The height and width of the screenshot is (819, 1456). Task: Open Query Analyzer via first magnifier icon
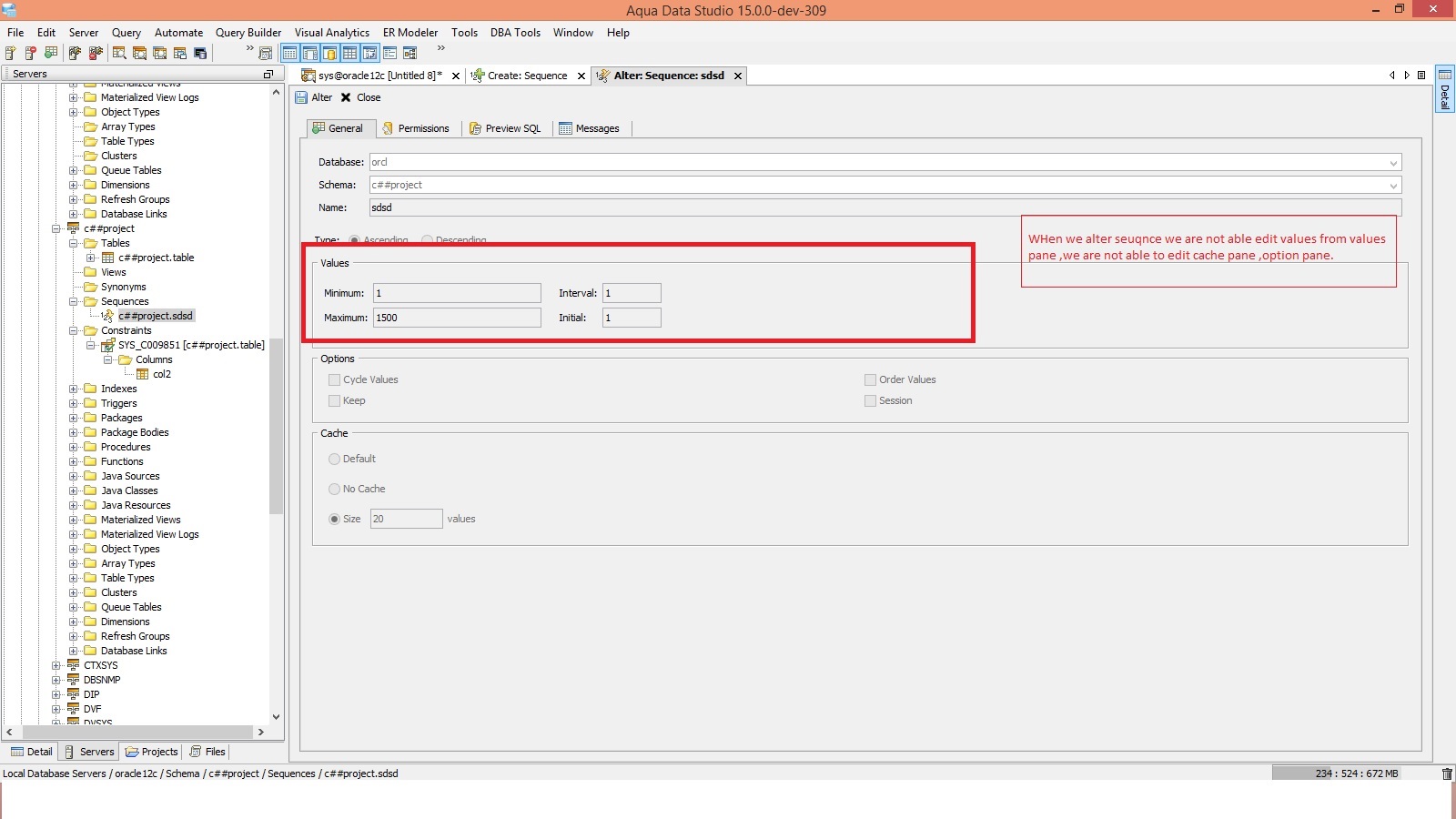[x=119, y=53]
